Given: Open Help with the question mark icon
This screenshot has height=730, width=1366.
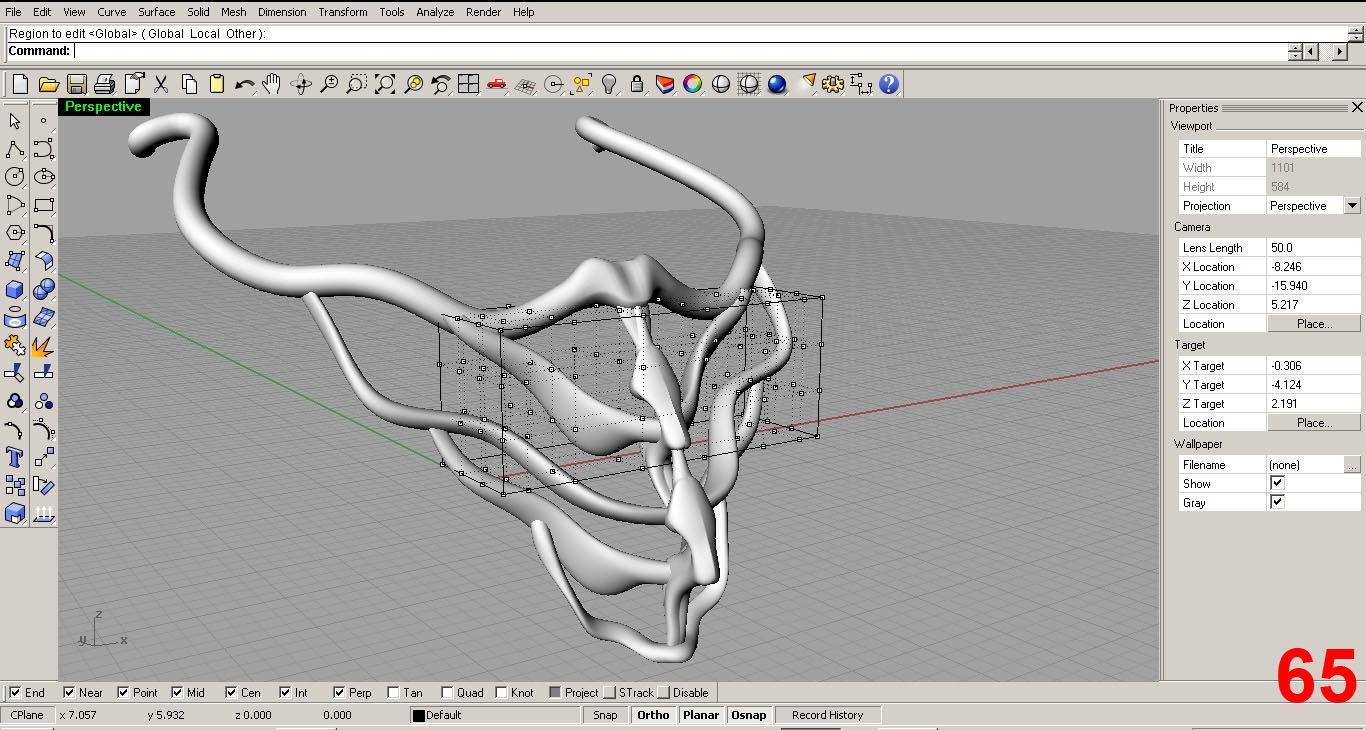Looking at the screenshot, I should coord(889,84).
